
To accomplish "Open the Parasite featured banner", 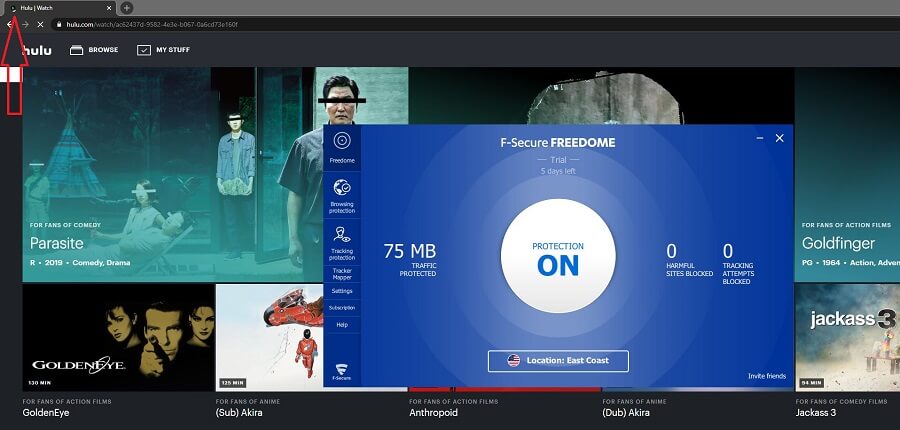I will click(x=172, y=175).
